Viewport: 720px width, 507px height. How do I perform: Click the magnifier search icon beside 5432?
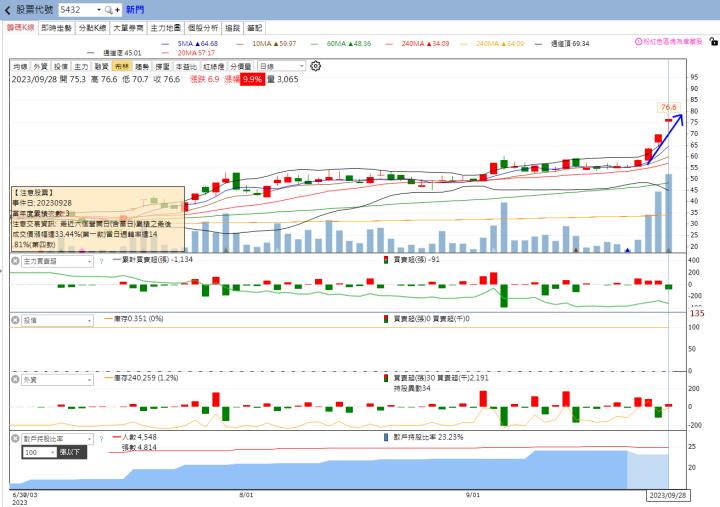(108, 10)
